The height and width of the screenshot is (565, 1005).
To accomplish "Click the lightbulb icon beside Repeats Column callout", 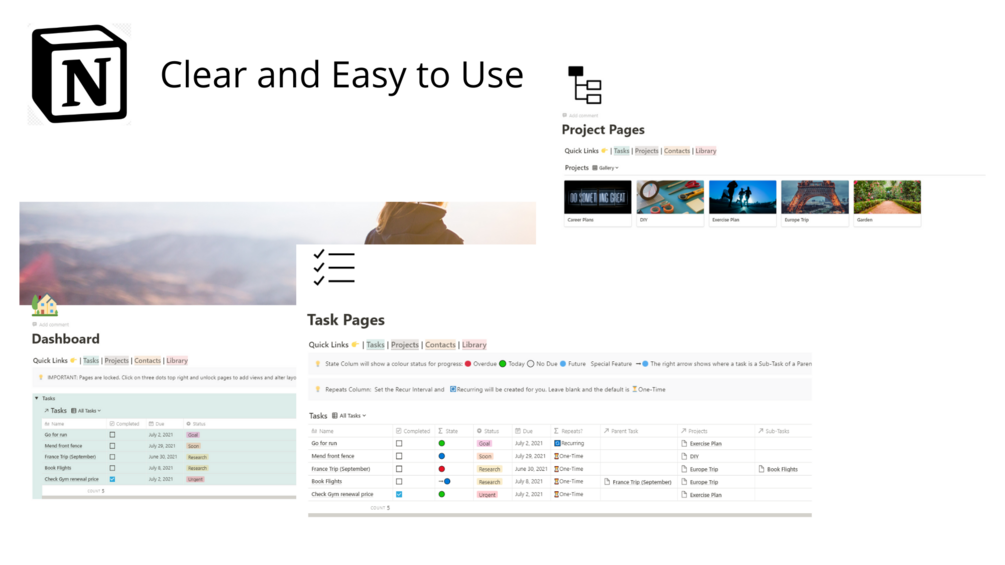I will click(x=317, y=389).
